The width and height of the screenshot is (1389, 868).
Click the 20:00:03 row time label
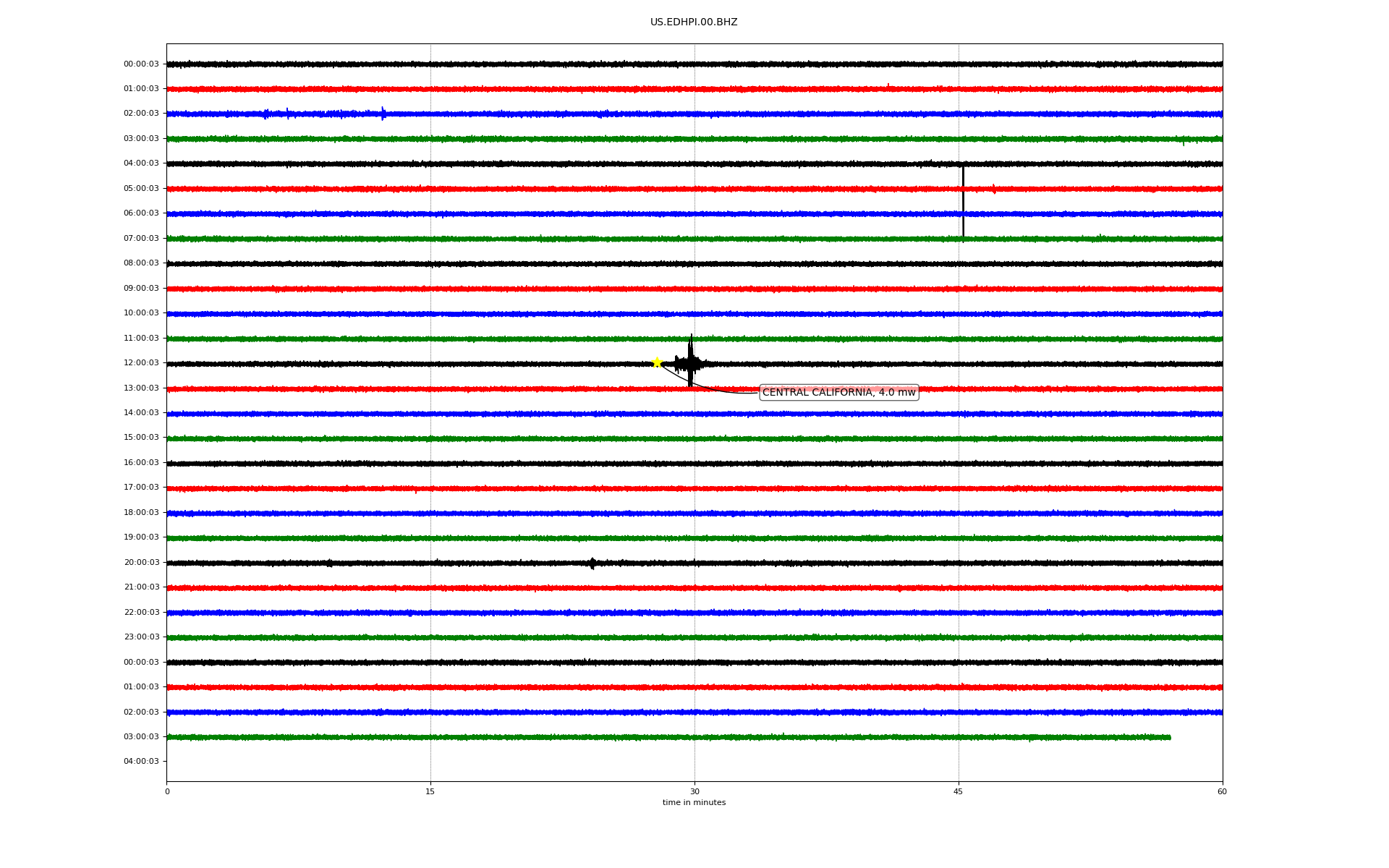(x=141, y=562)
